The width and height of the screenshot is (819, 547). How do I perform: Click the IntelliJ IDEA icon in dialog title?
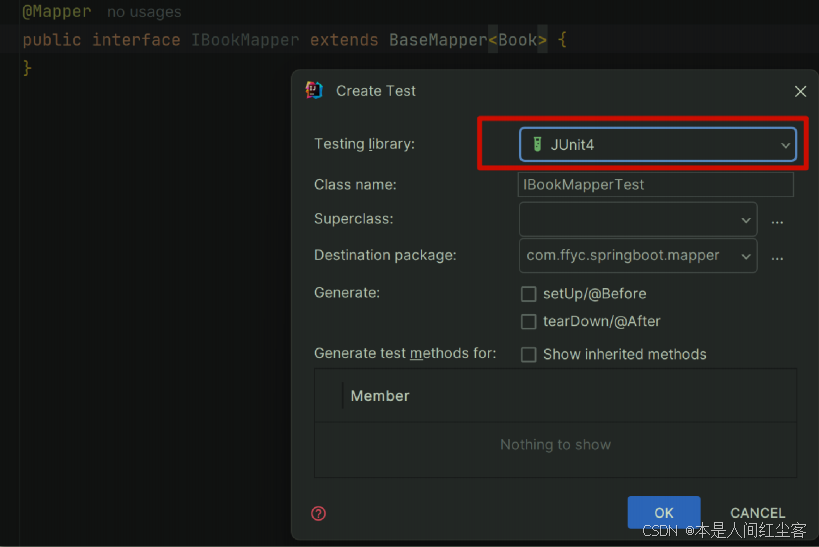[314, 90]
